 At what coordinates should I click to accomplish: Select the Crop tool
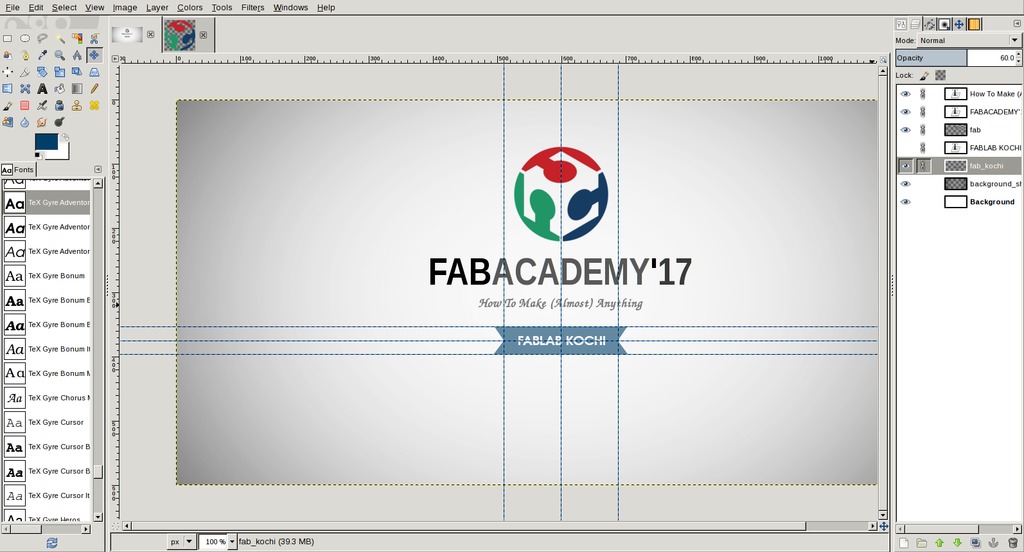(x=24, y=72)
